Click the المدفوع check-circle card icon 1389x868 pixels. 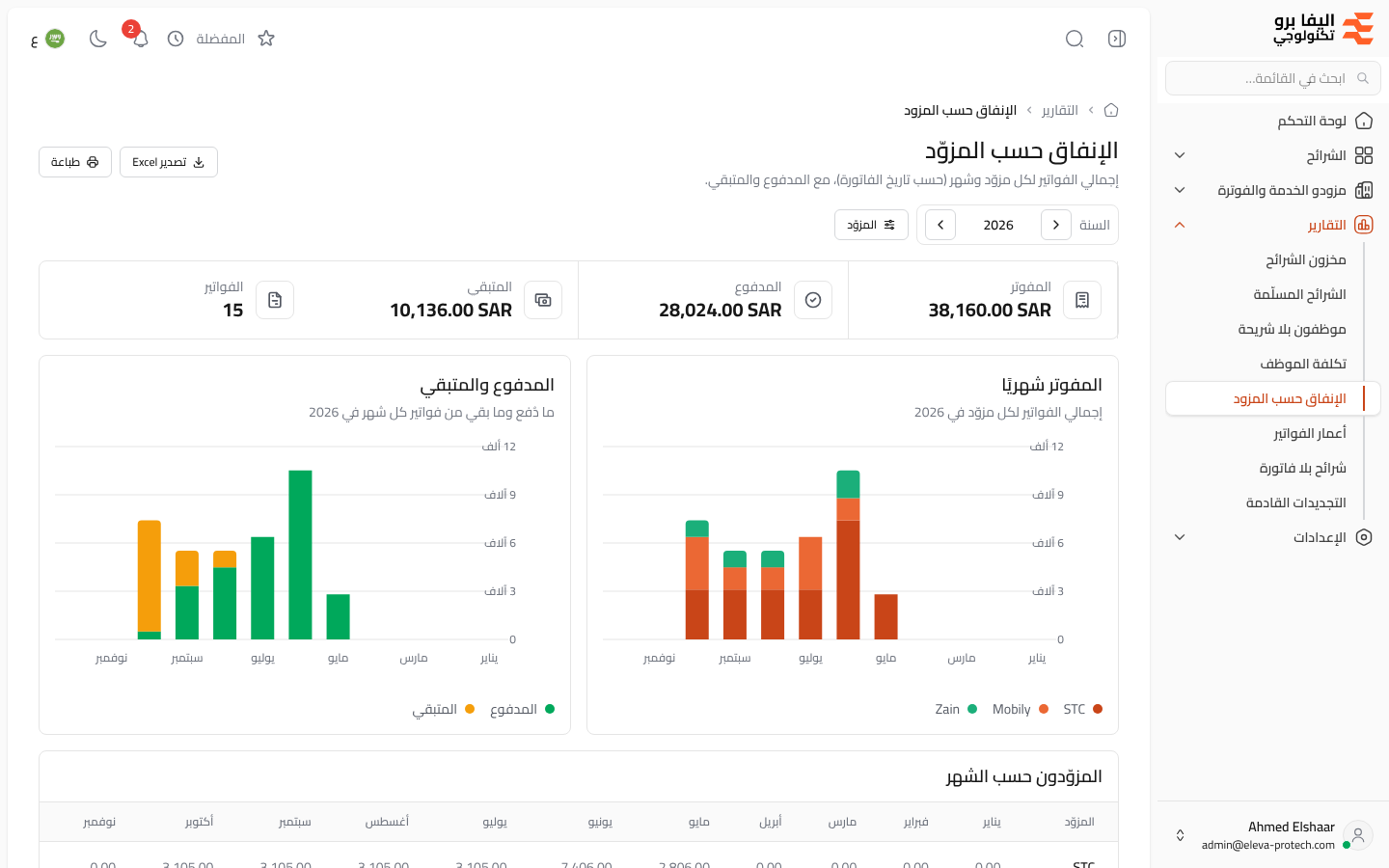pos(813,300)
